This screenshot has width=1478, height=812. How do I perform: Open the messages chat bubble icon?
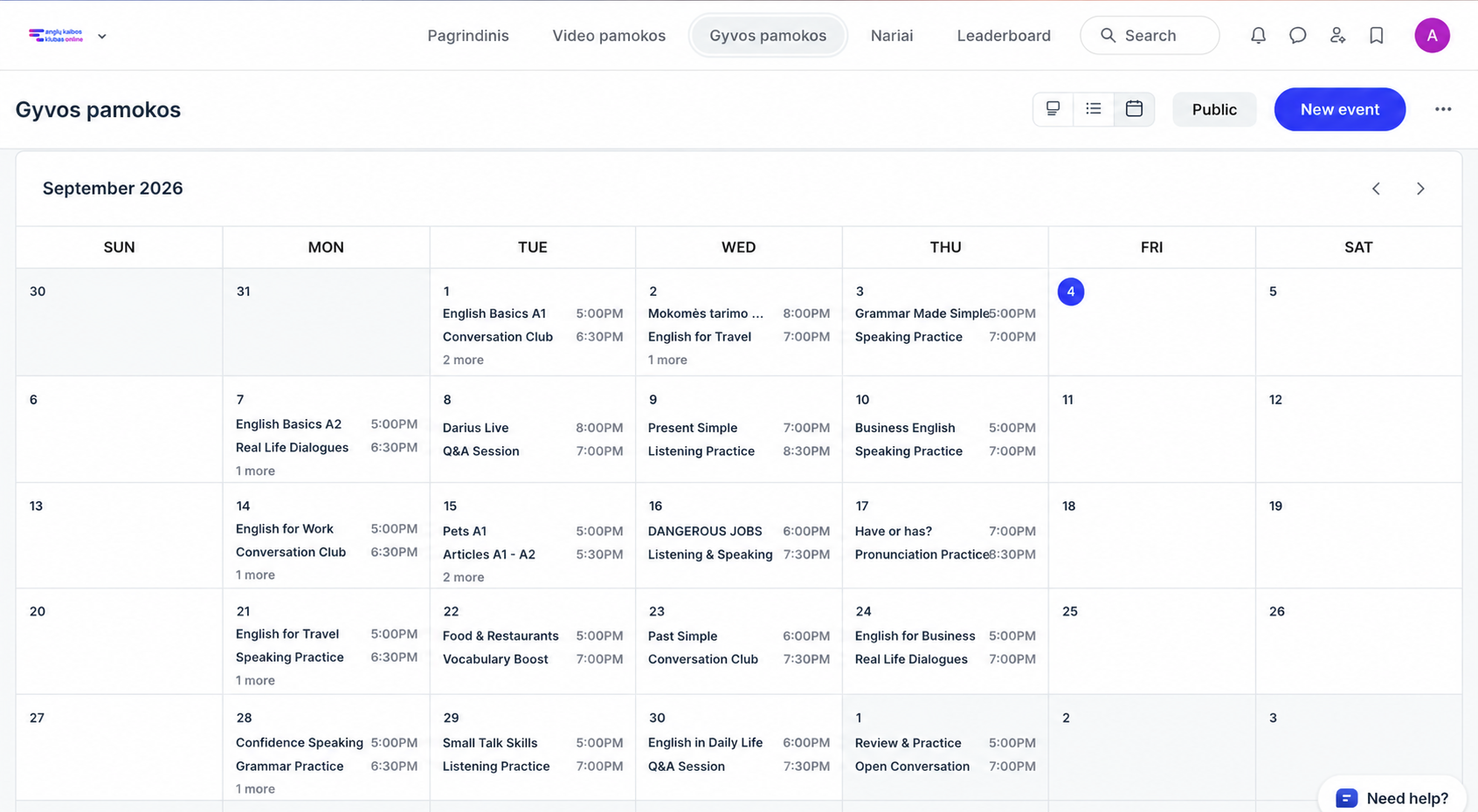(x=1297, y=36)
